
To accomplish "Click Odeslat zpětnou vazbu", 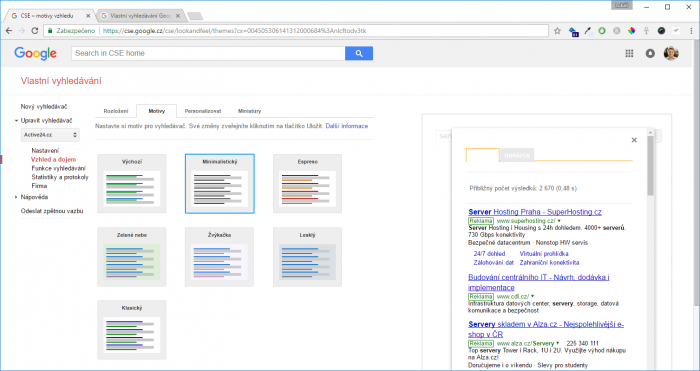I will [52, 211].
